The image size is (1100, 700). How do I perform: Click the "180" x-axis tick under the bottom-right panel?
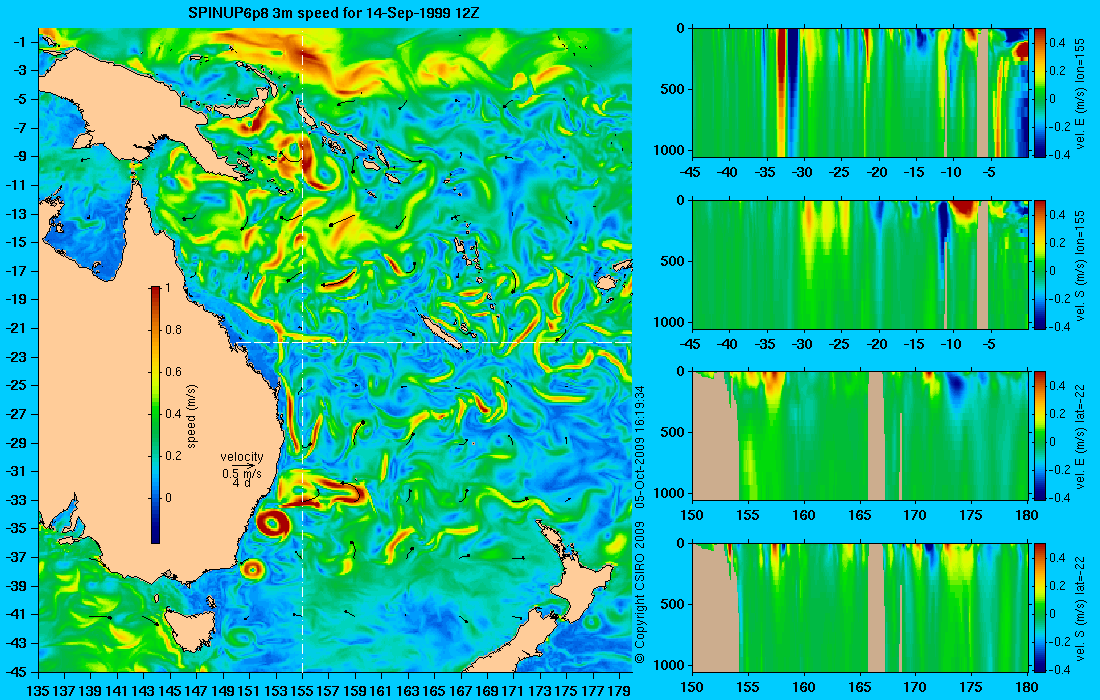pos(1027,687)
